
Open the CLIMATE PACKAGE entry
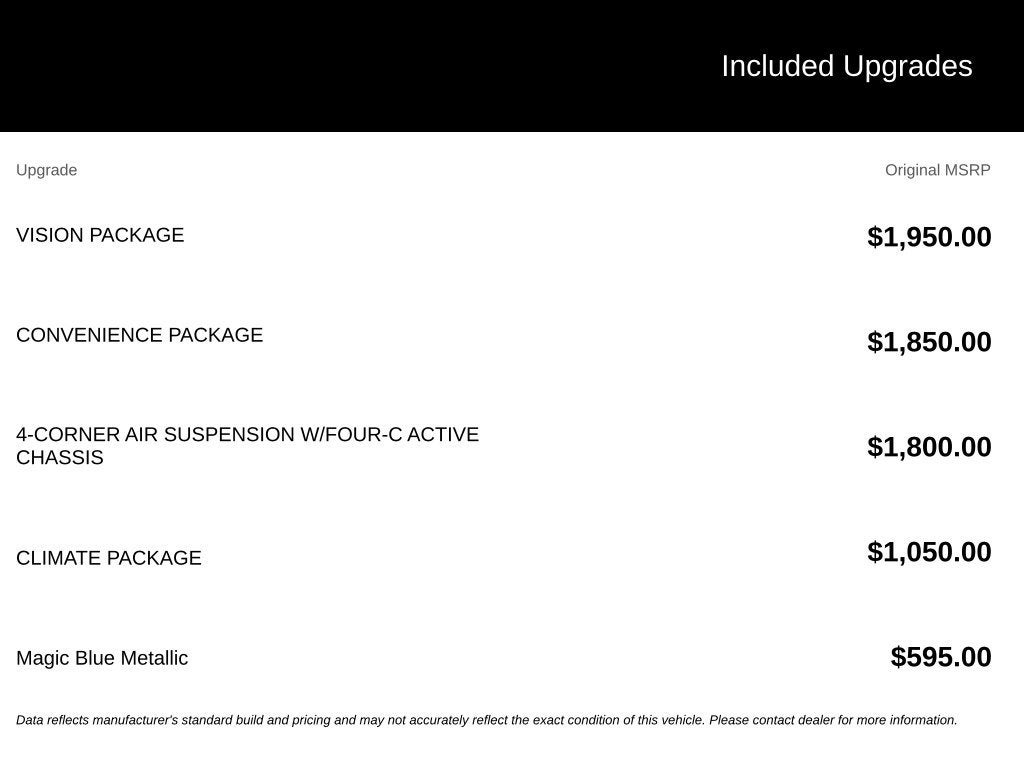click(x=108, y=558)
